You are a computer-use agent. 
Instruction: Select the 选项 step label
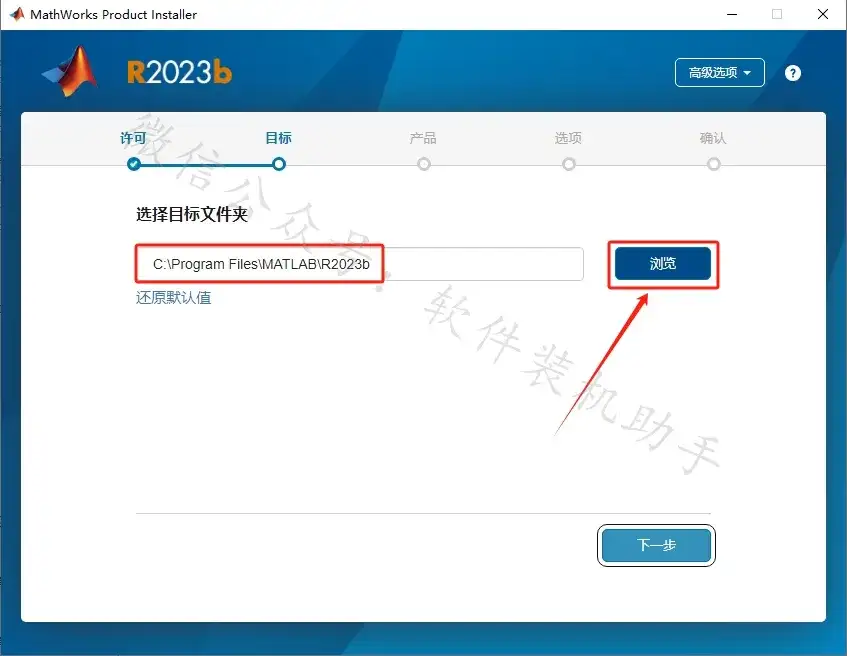(568, 138)
